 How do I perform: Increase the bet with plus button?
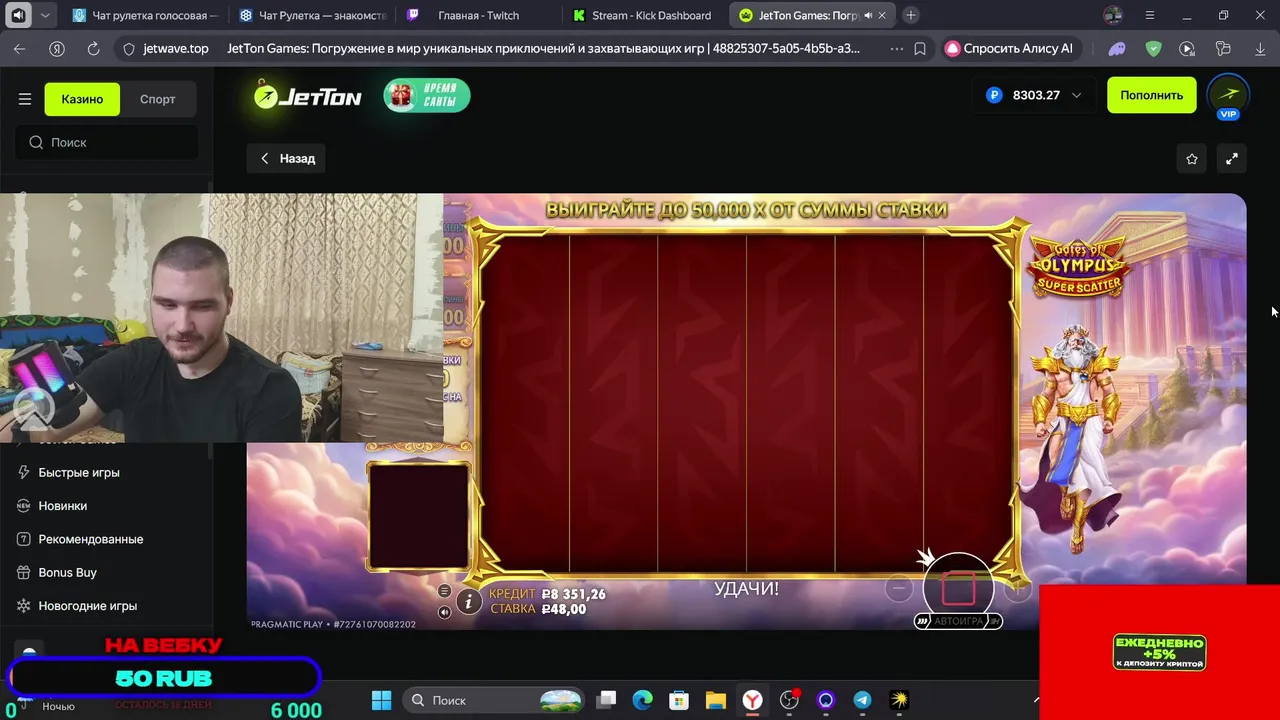coord(1016,589)
